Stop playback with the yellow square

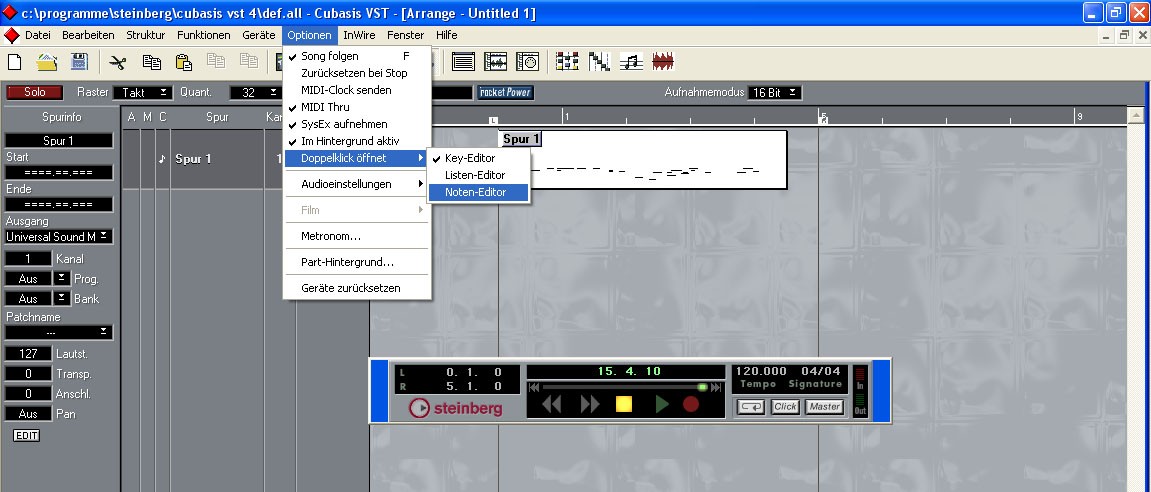(x=624, y=404)
